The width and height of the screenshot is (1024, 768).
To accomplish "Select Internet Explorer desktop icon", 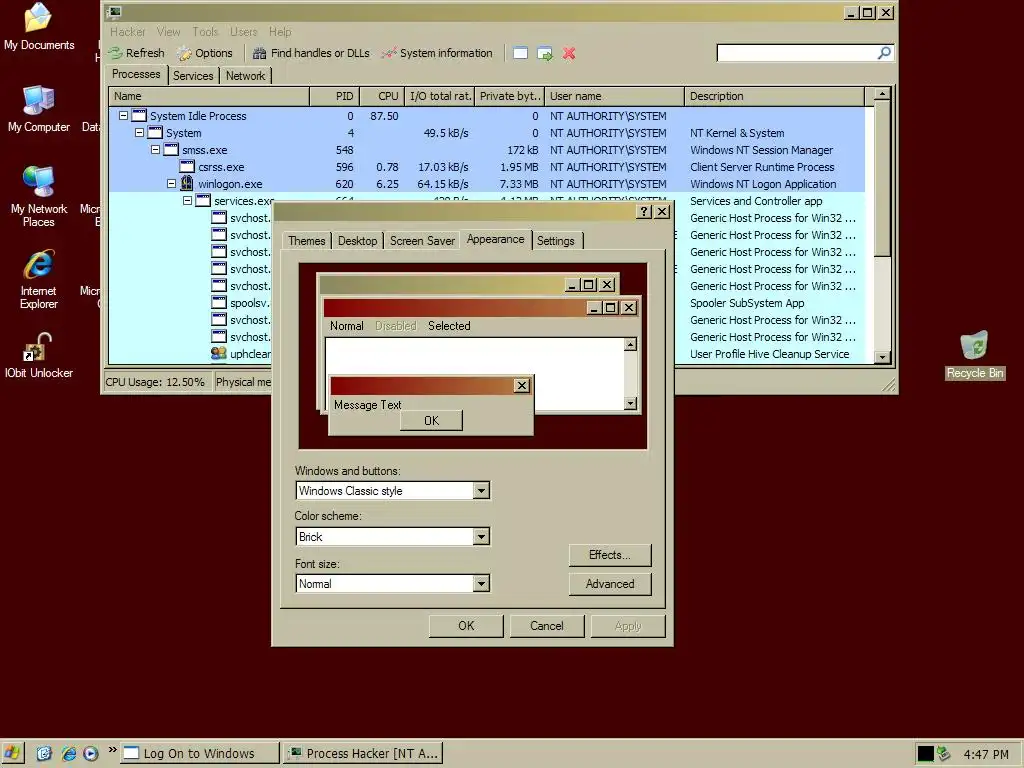I will (x=39, y=279).
